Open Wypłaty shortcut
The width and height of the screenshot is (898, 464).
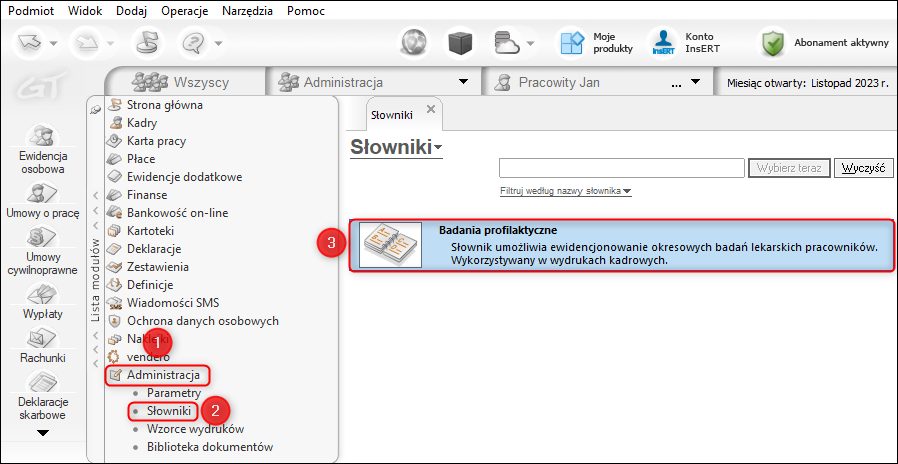(43, 299)
